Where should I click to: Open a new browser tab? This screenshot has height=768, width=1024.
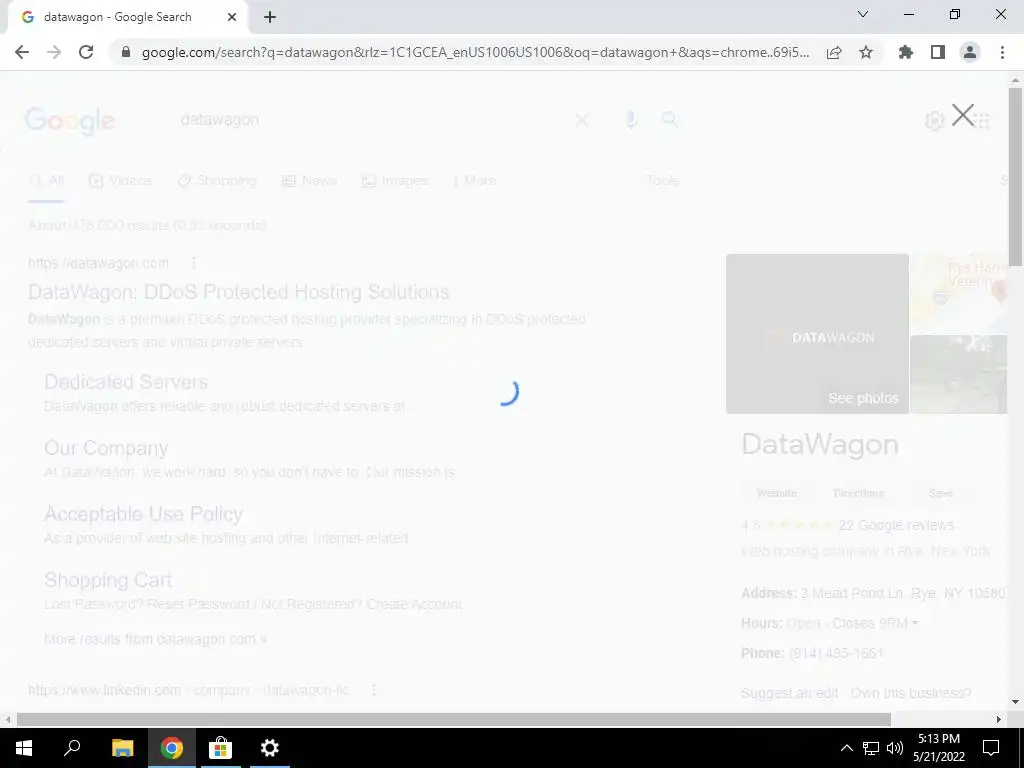click(x=270, y=18)
